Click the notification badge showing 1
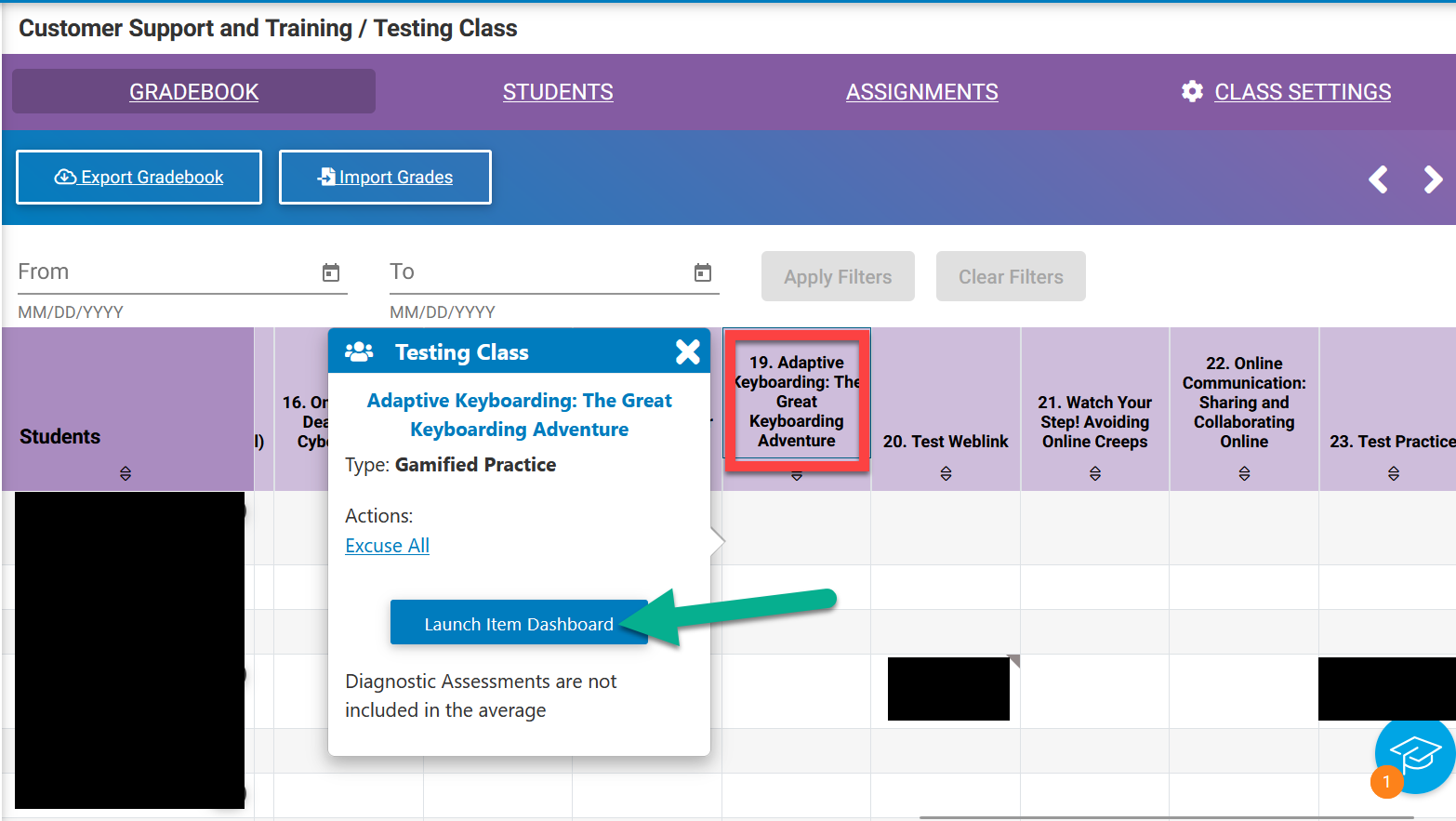The width and height of the screenshot is (1456, 821). point(1386,782)
